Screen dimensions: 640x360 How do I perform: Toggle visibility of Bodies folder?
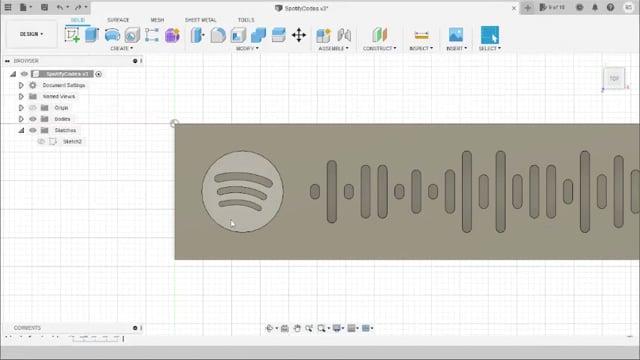33,119
